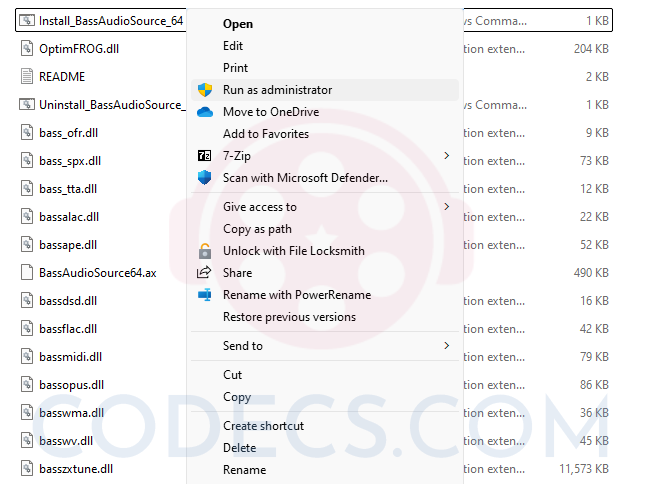
Task: Choose Share in the context menu
Action: tap(325, 273)
